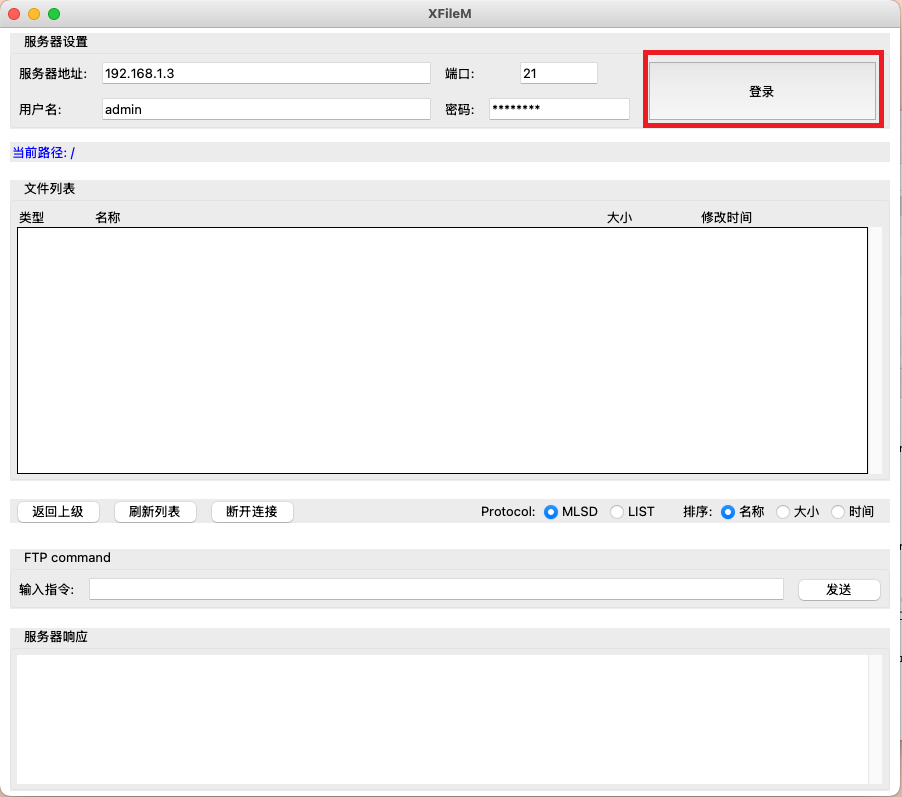Select the 密码 password field
This screenshot has height=797, width=902.
pyautogui.click(x=559, y=109)
